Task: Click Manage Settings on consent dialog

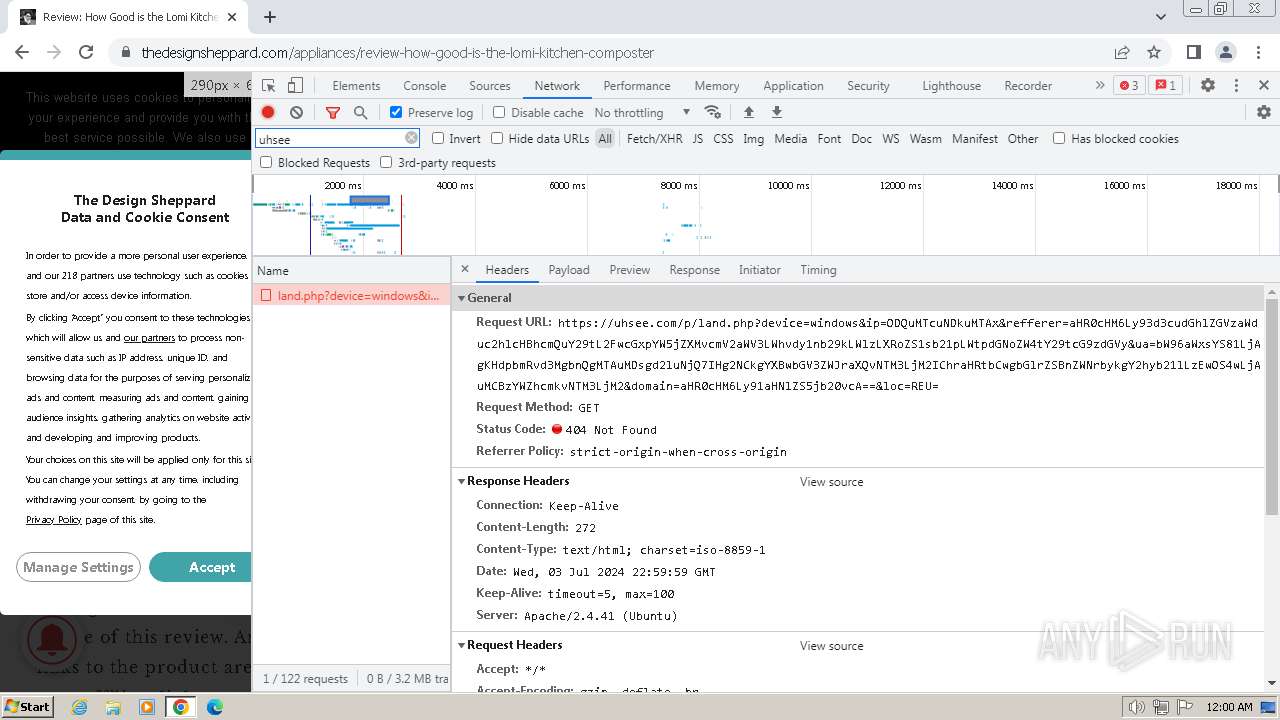Action: [x=78, y=567]
